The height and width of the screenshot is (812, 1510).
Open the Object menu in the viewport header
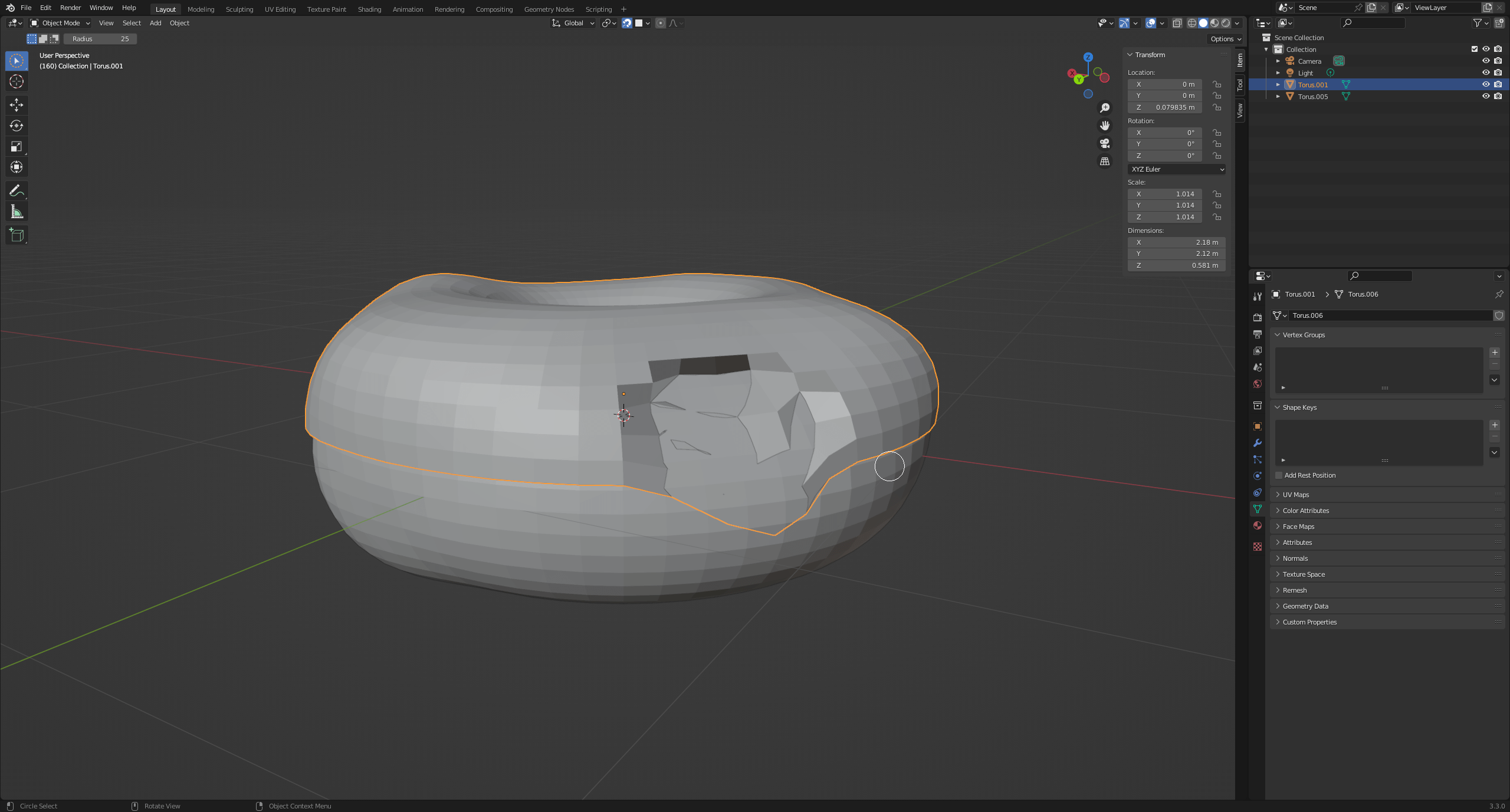[180, 23]
